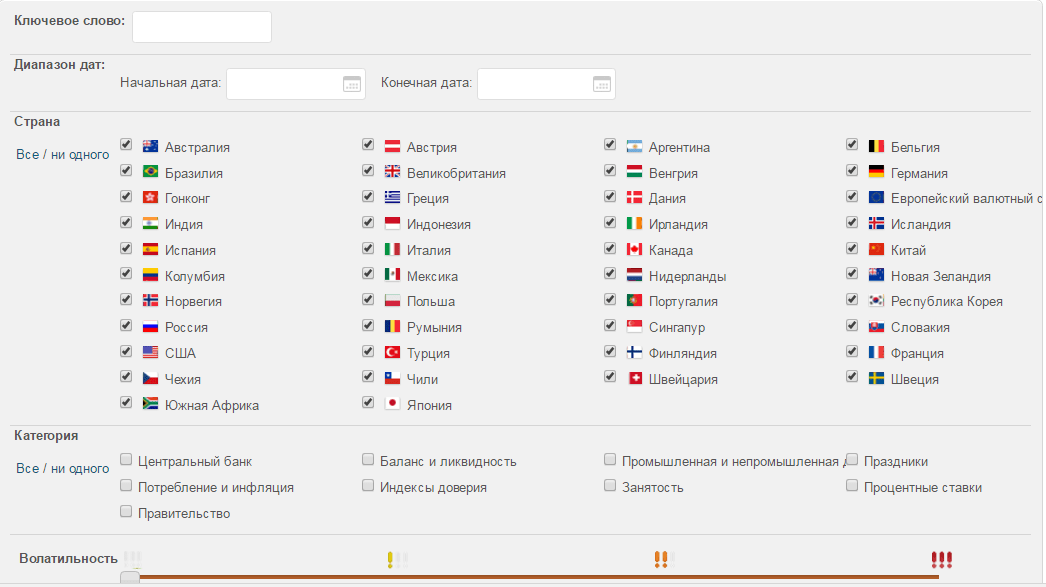Screen dimensions: 1046x587
Task: Enable the Процентные ставки checkbox
Action: [852, 485]
